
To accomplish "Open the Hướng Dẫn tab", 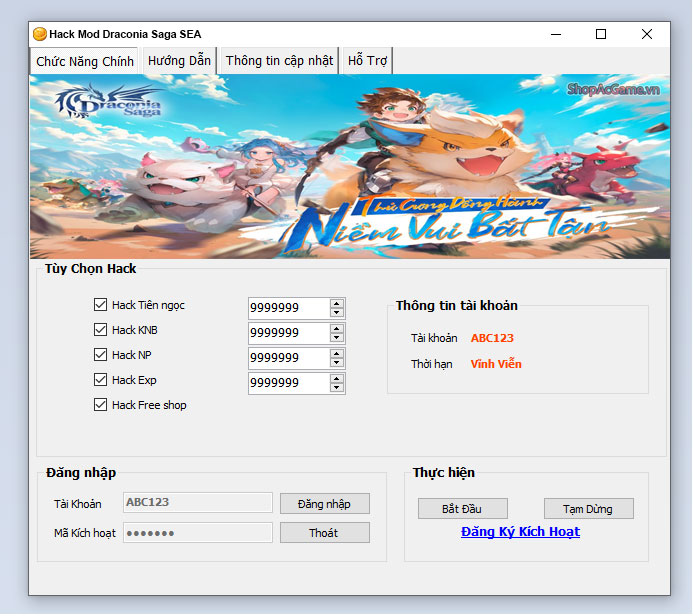I will point(179,61).
